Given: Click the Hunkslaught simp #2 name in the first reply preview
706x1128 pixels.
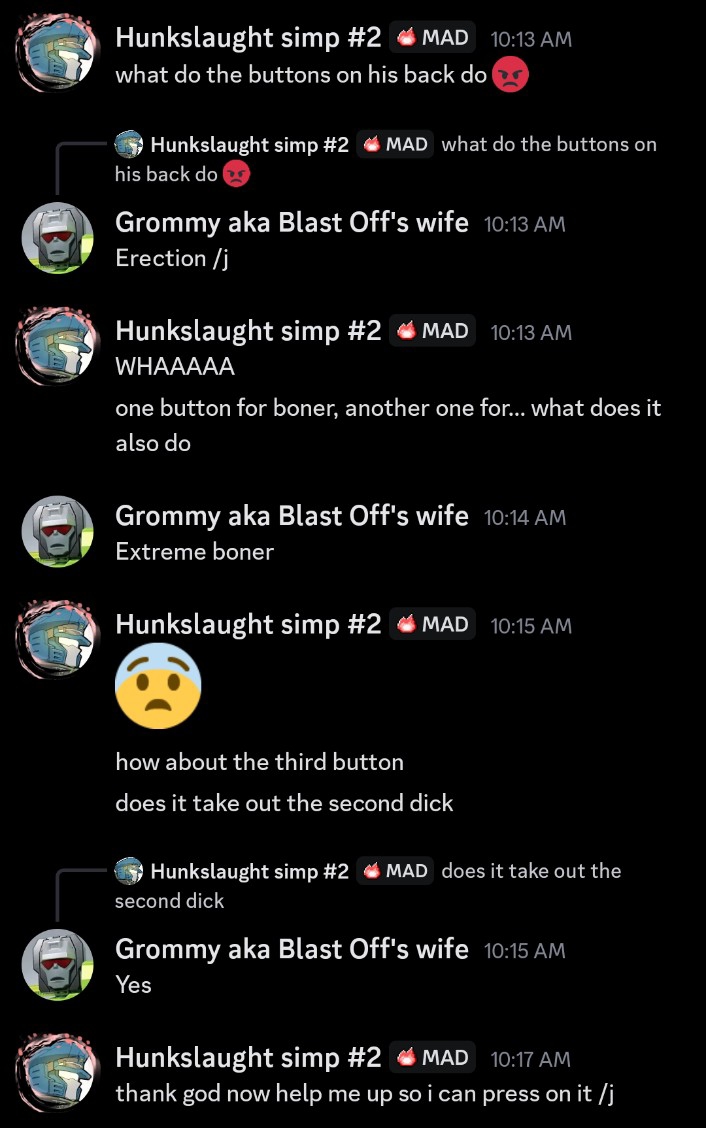Looking at the screenshot, I should (x=249, y=145).
